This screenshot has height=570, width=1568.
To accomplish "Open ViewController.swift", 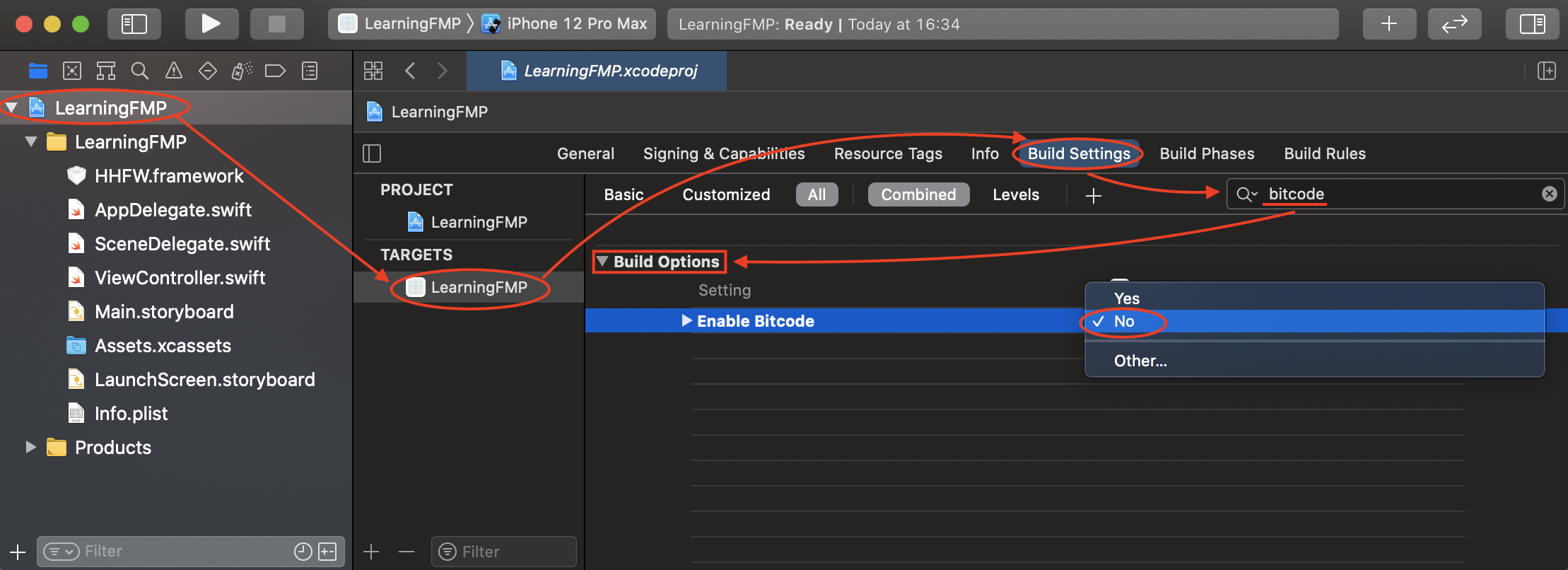I will (180, 277).
